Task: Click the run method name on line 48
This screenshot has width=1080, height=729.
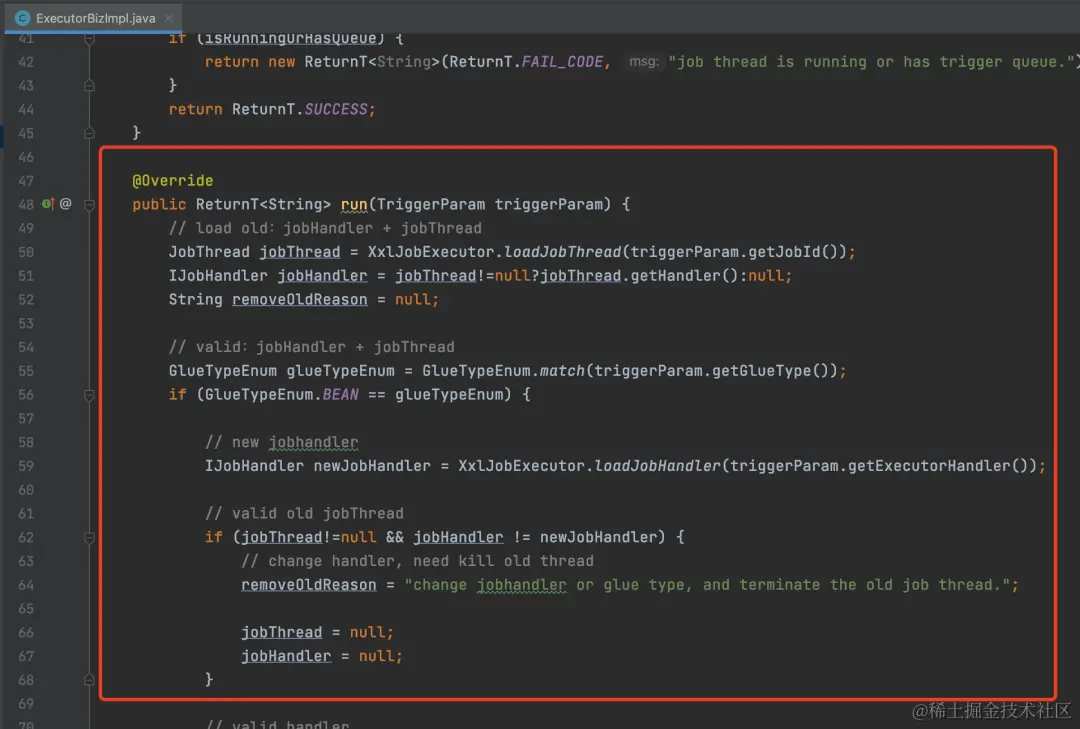Action: click(354, 205)
